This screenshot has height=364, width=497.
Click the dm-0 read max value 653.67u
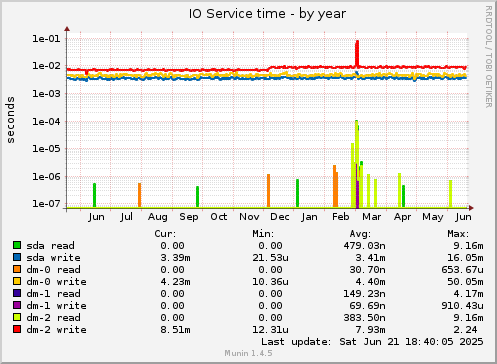click(x=462, y=270)
